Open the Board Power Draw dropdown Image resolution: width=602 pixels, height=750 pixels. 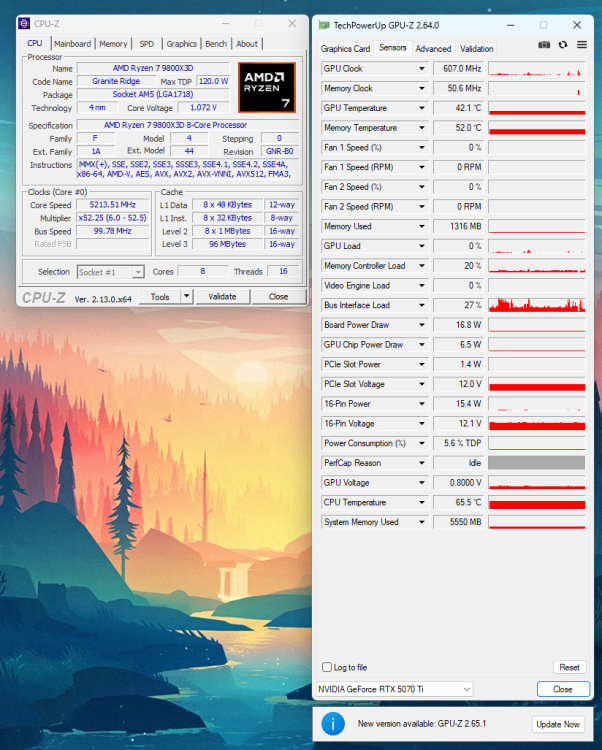click(422, 325)
